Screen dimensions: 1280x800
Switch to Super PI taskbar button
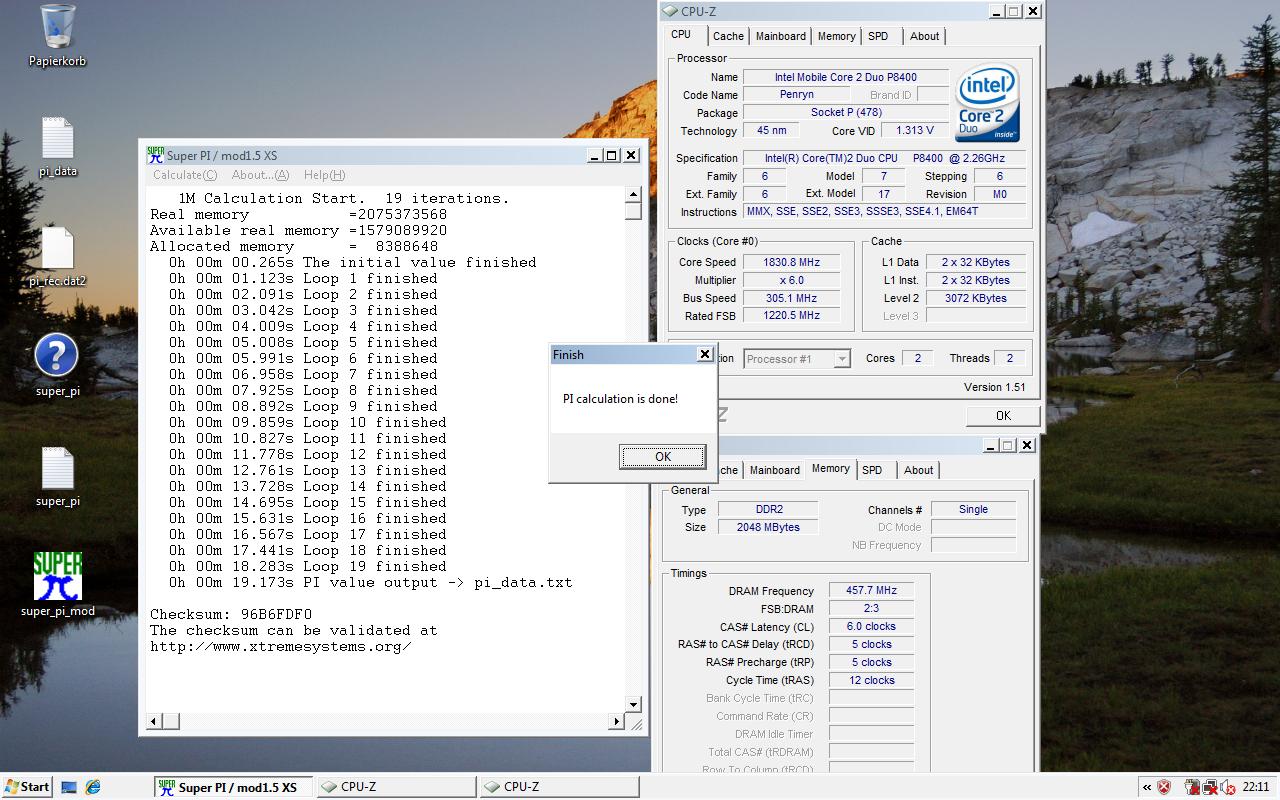coord(234,787)
